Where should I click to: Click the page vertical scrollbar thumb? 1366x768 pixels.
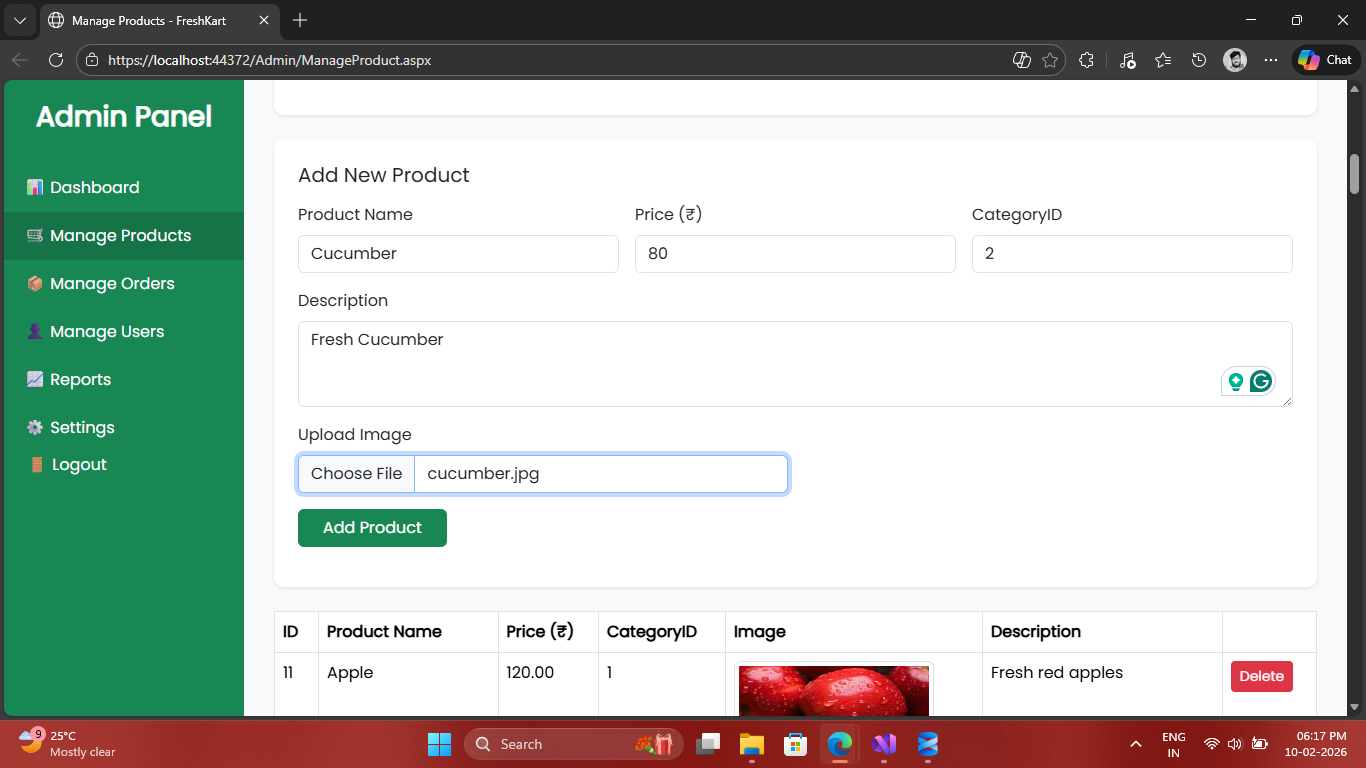point(1355,174)
